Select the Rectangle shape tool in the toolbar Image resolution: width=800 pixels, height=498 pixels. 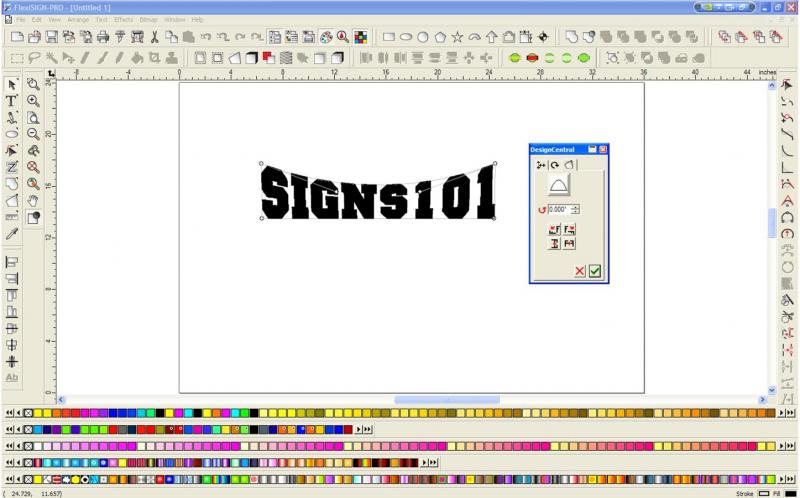pyautogui.click(x=389, y=37)
